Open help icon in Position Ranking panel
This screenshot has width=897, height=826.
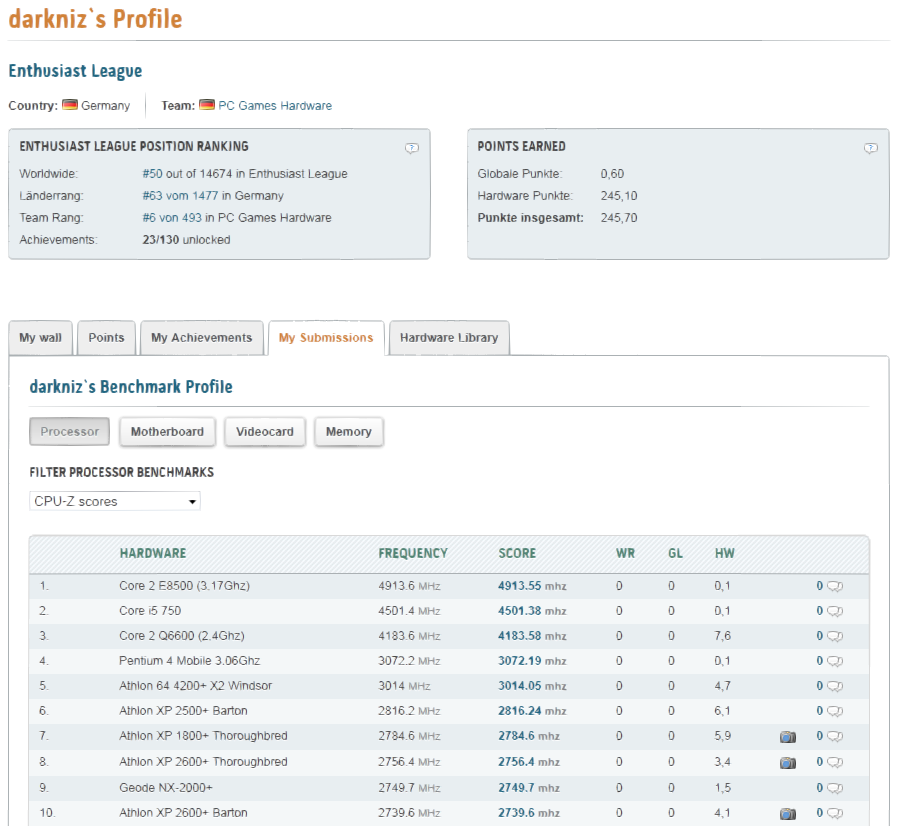(x=411, y=148)
